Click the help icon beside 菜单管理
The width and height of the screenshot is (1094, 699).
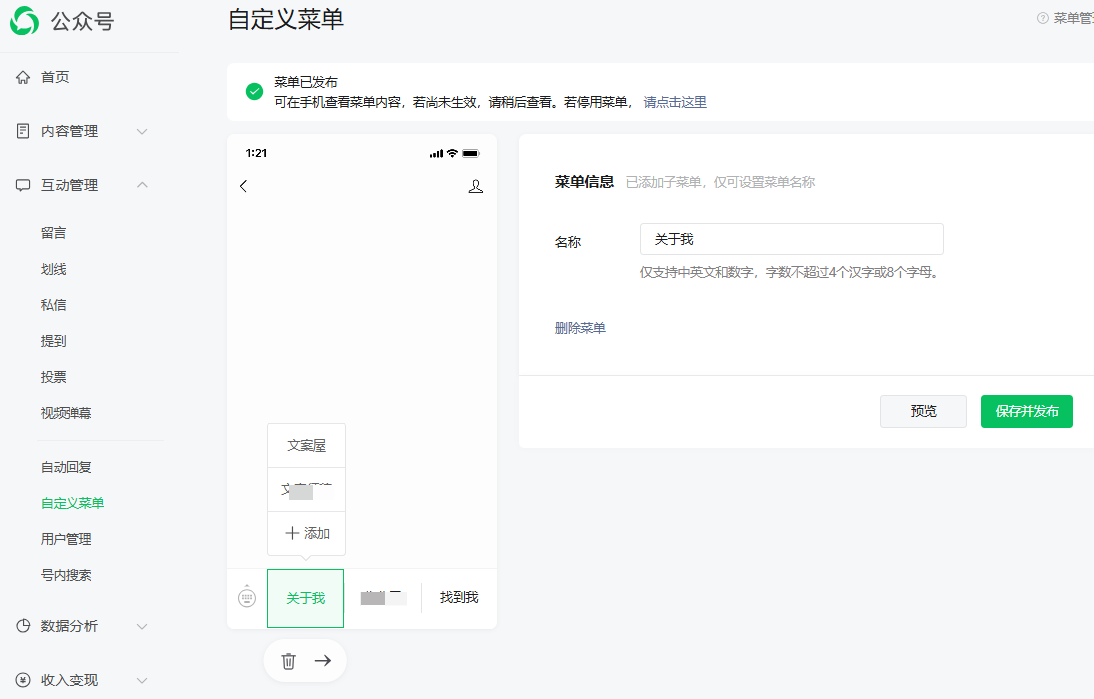1042,18
